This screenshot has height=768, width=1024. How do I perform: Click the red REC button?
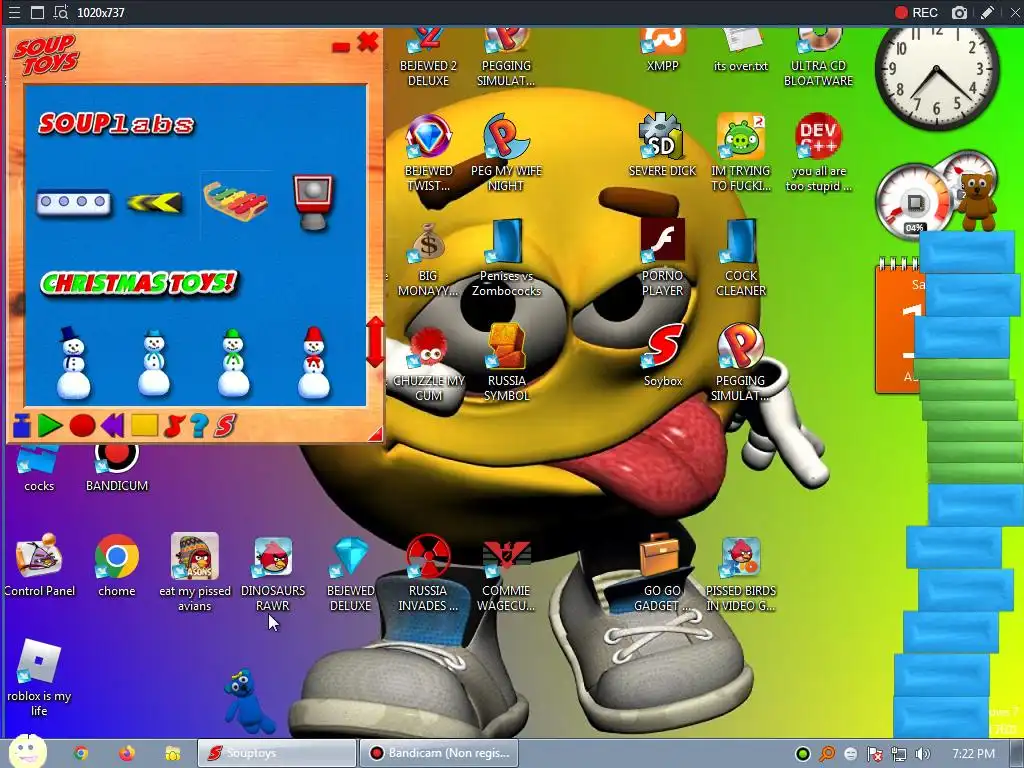916,12
